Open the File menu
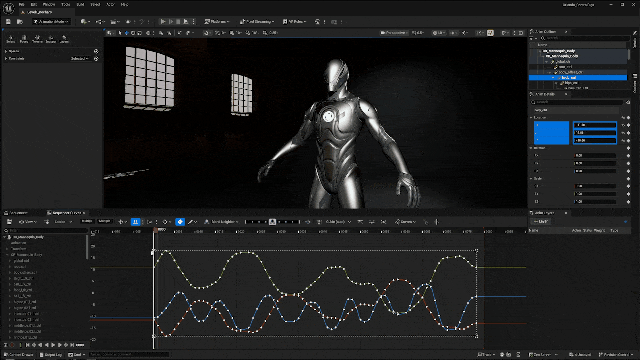This screenshot has width=640, height=360. [x=21, y=4]
